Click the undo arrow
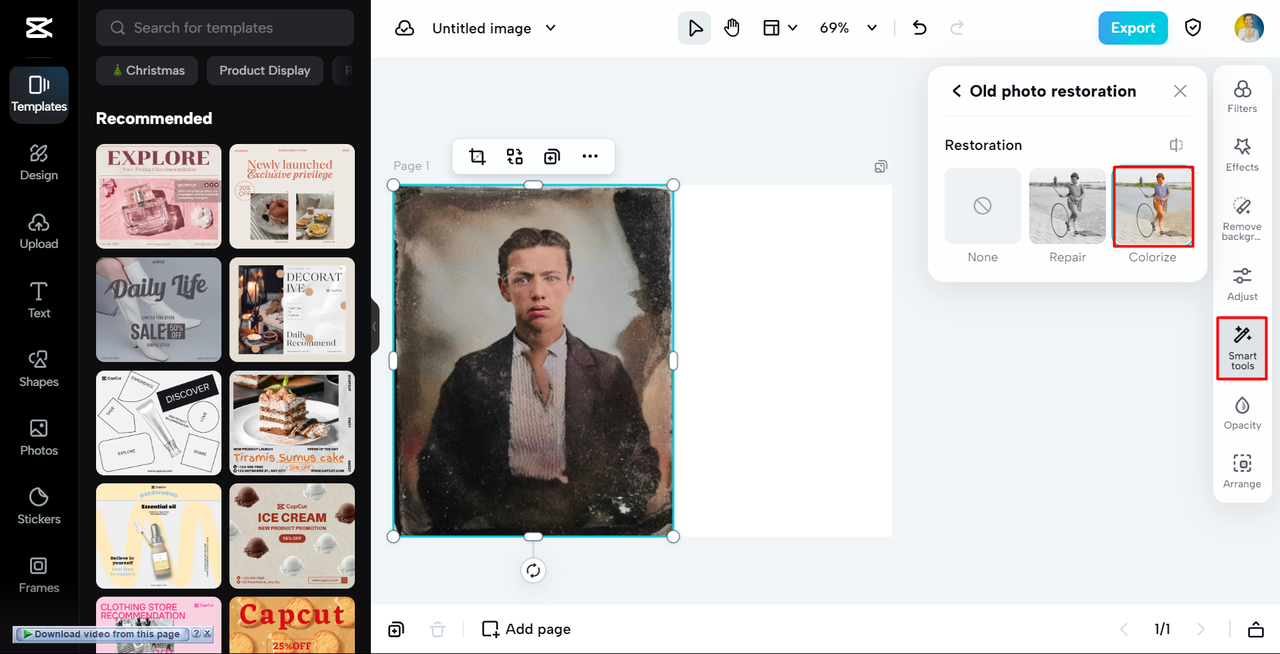Viewport: 1280px width, 654px height. click(920, 28)
